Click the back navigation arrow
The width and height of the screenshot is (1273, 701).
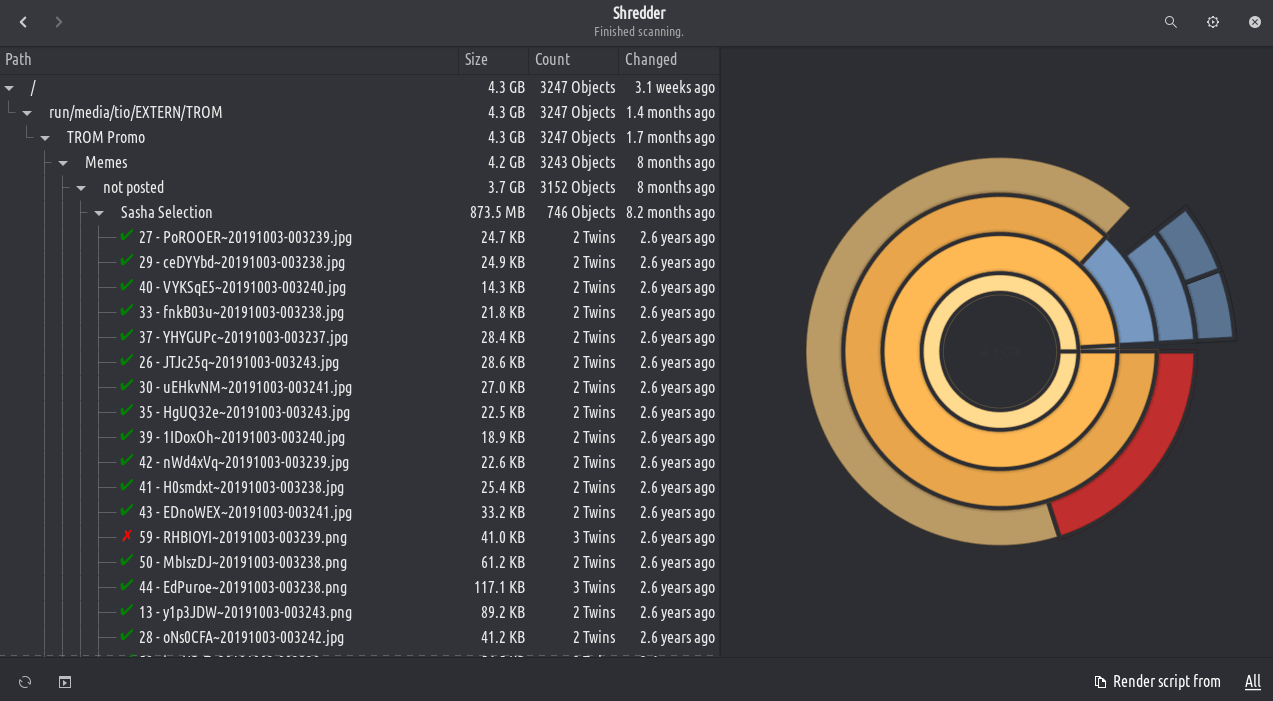coord(23,22)
